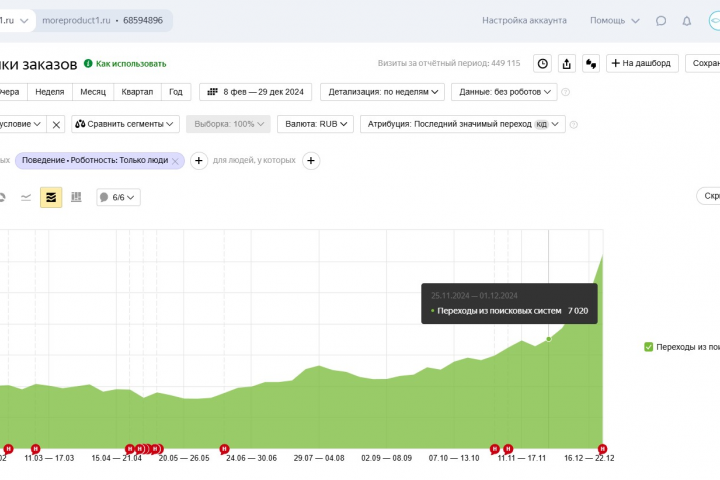
Task: Switch to the column chart icon
Action: coord(76,197)
